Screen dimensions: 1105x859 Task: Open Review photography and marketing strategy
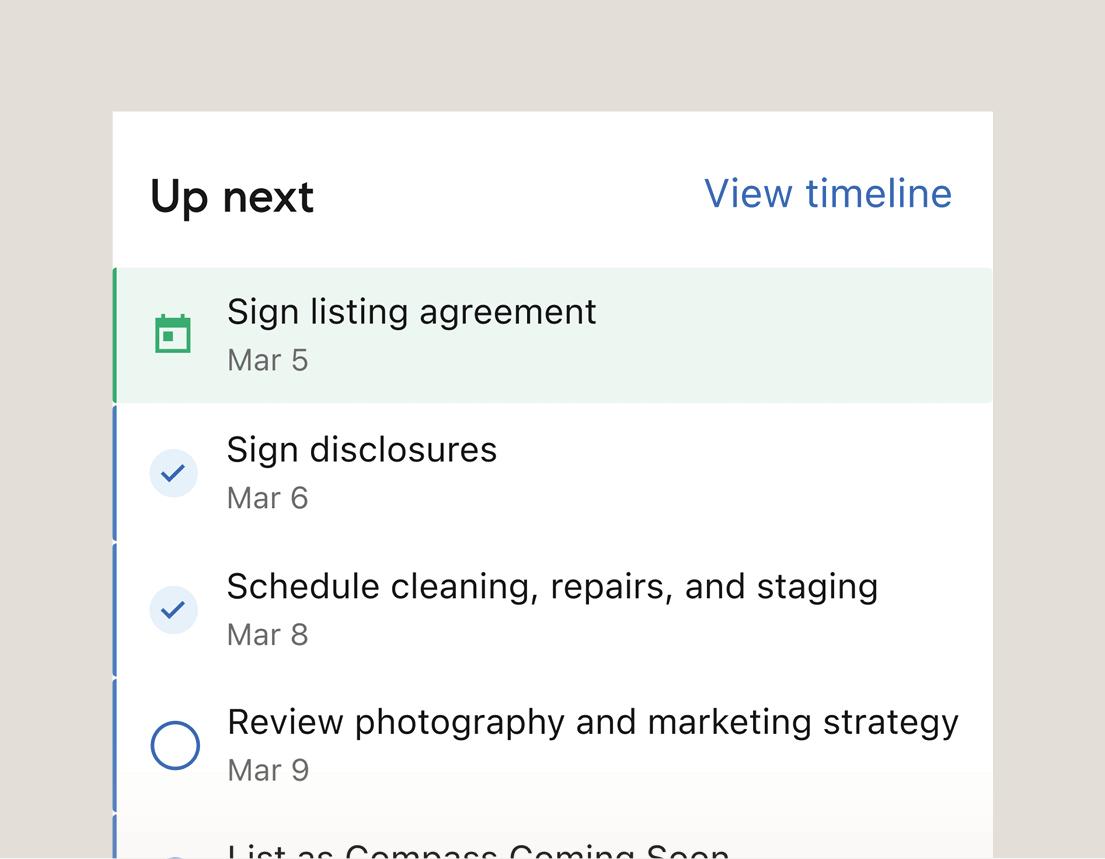click(x=592, y=722)
